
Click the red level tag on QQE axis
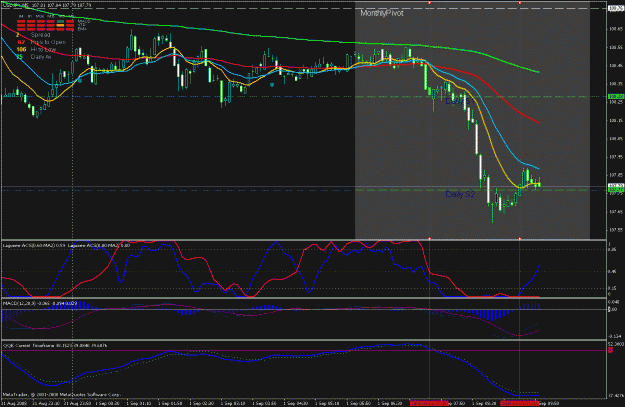tap(611, 350)
